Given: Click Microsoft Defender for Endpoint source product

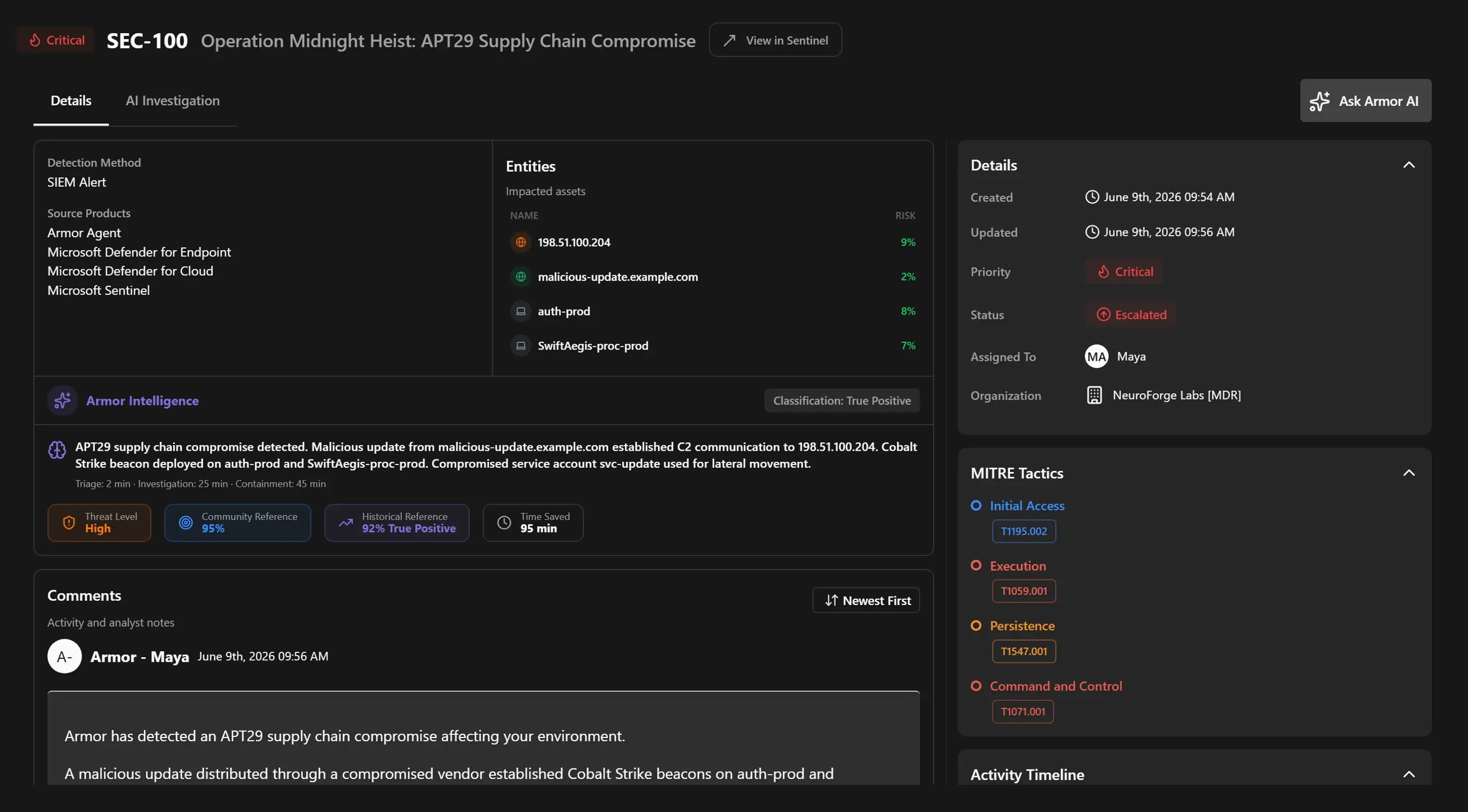Looking at the screenshot, I should (139, 252).
